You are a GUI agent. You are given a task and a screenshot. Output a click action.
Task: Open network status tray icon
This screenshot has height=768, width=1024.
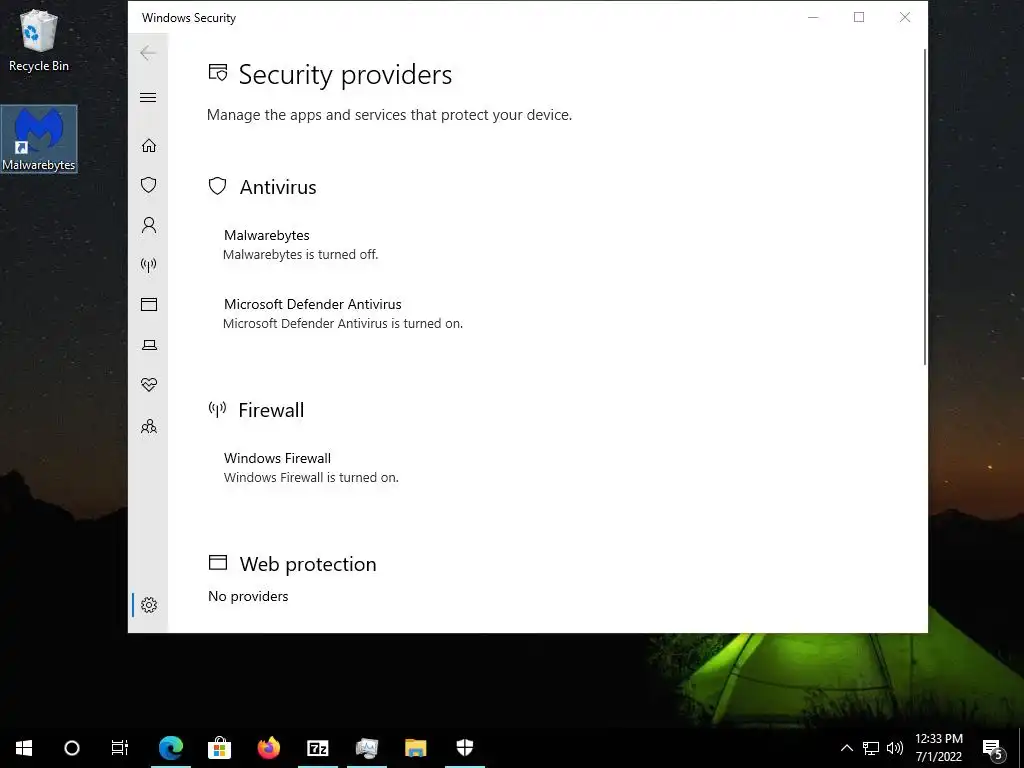871,748
